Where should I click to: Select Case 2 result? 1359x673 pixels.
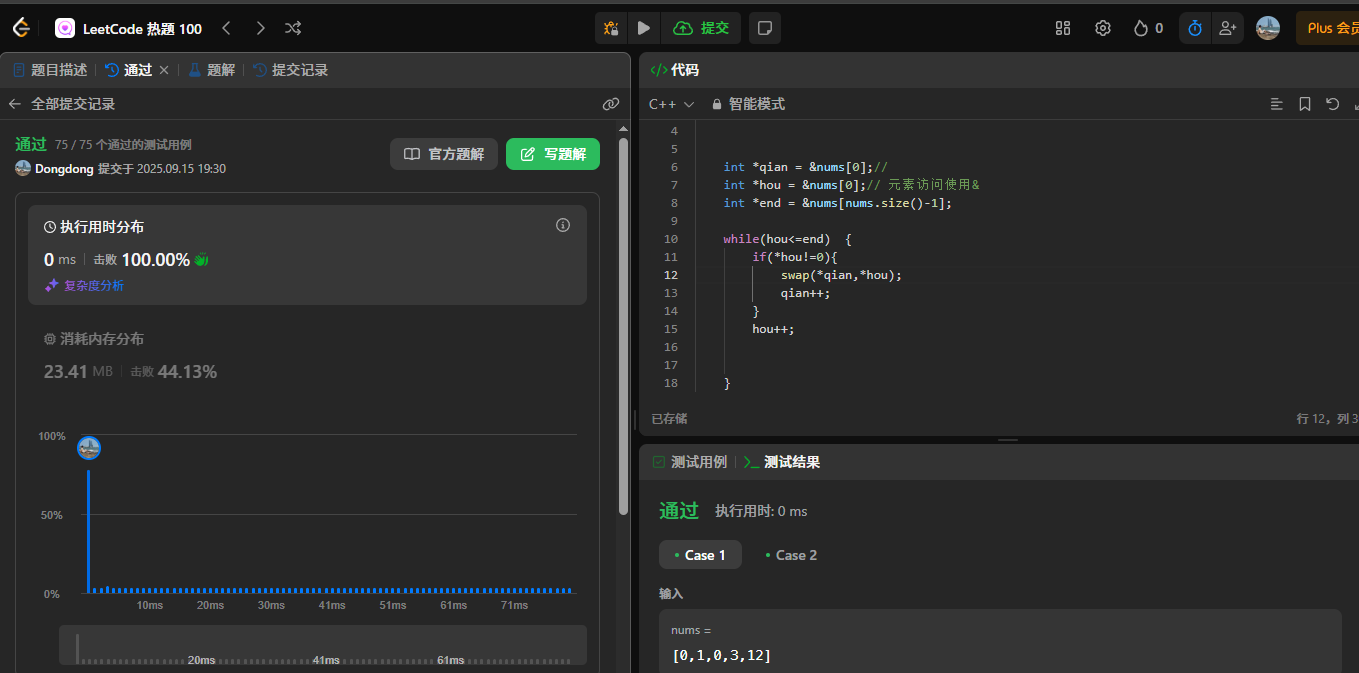tap(791, 555)
